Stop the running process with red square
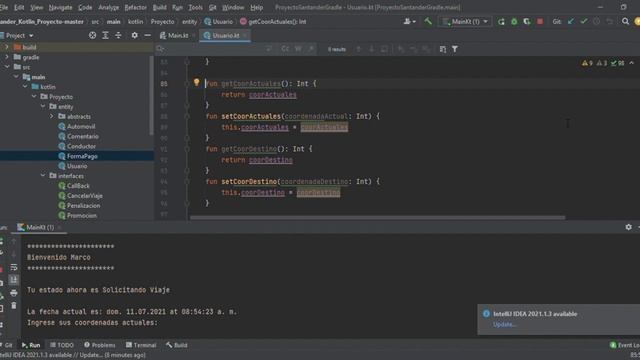The width and height of the screenshot is (640, 360). pyautogui.click(x=540, y=22)
